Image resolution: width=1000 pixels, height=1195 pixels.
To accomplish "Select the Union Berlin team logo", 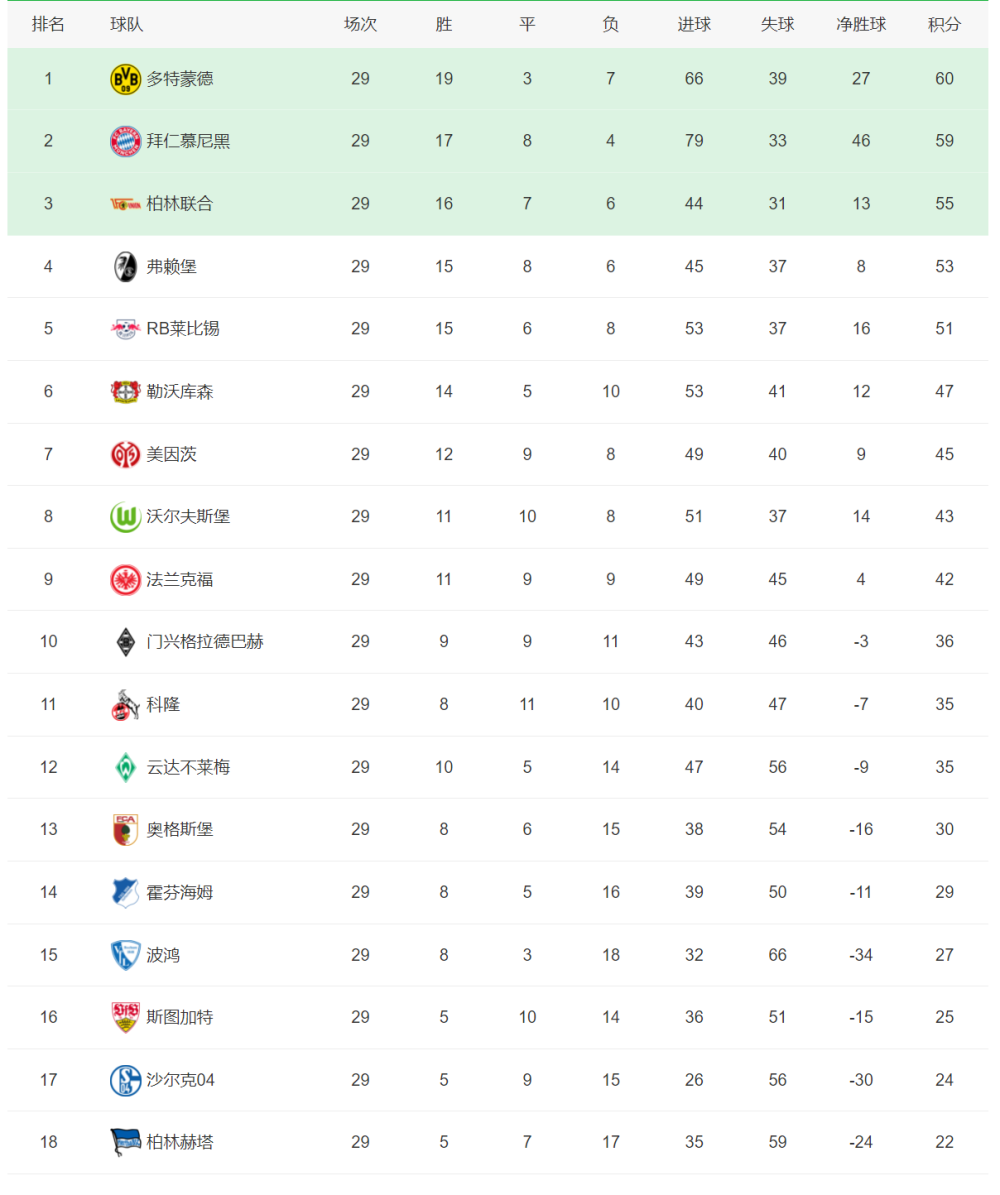I will point(125,204).
